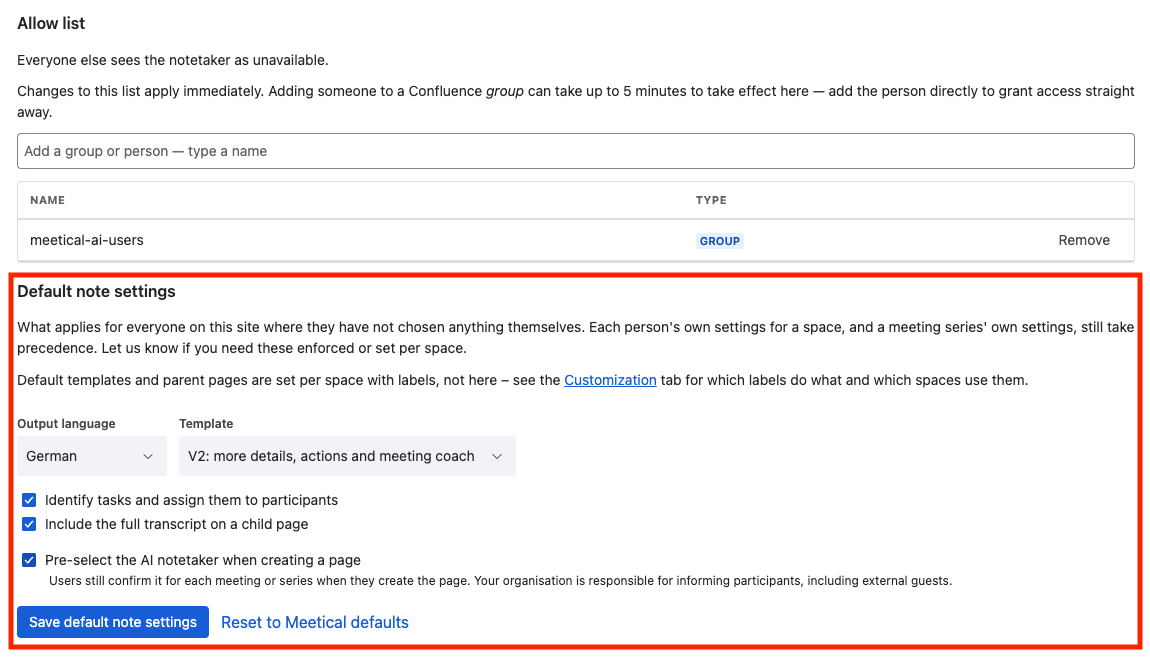Image resolution: width=1150 pixels, height=669 pixels.
Task: Click the Template label
Action: click(206, 424)
